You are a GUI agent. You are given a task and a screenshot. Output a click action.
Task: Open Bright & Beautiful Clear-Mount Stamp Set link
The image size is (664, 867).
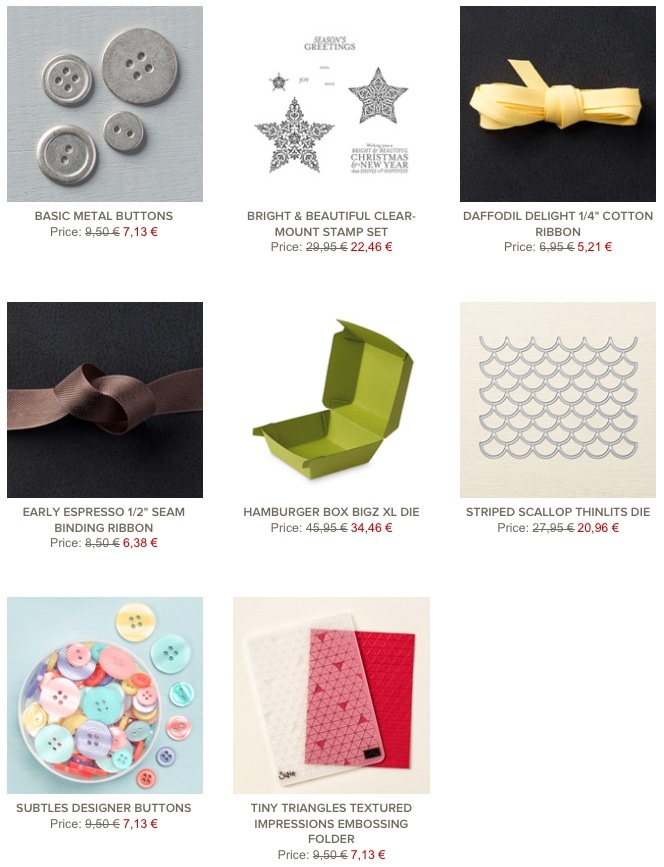(x=331, y=224)
